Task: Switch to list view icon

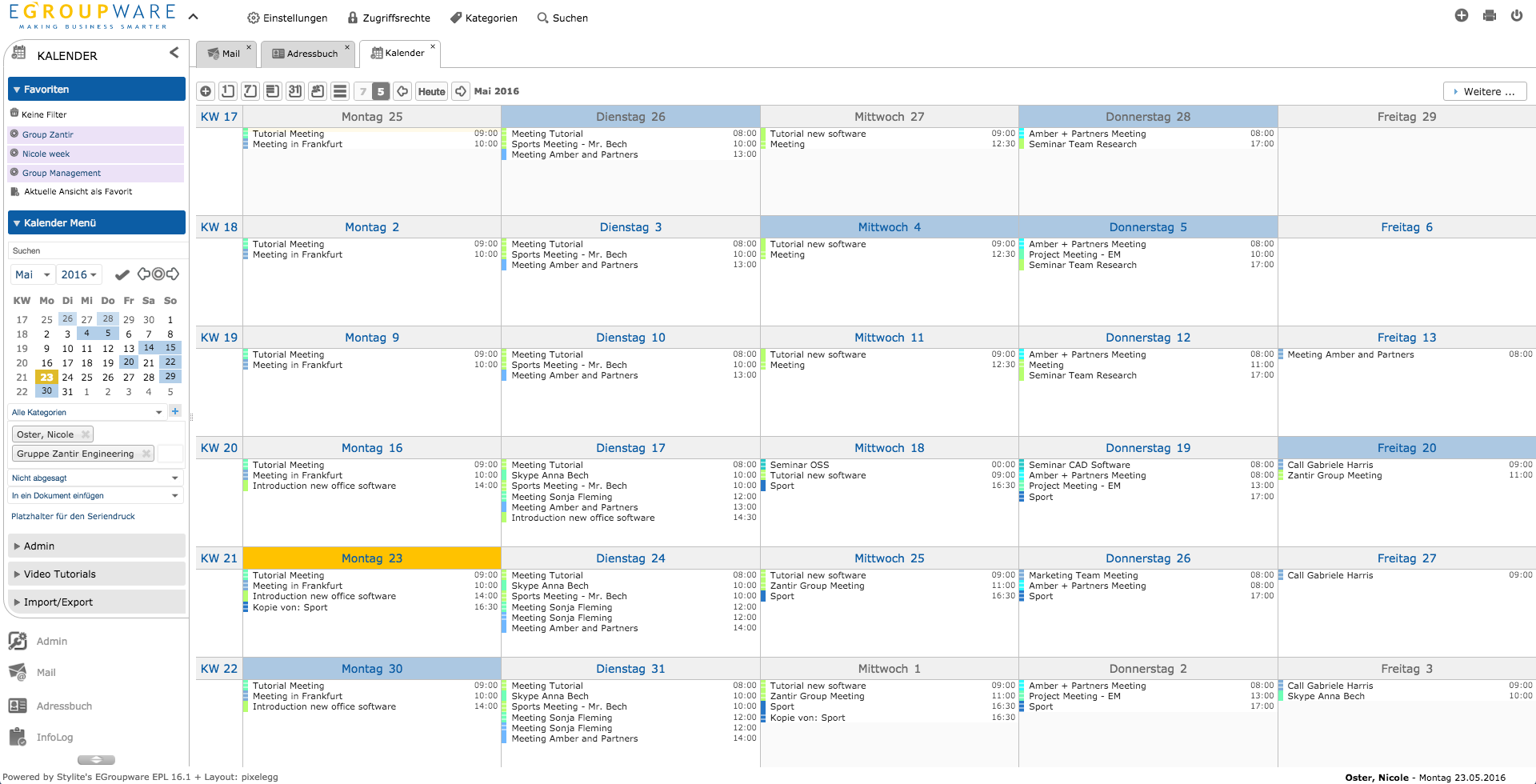Action: click(340, 91)
